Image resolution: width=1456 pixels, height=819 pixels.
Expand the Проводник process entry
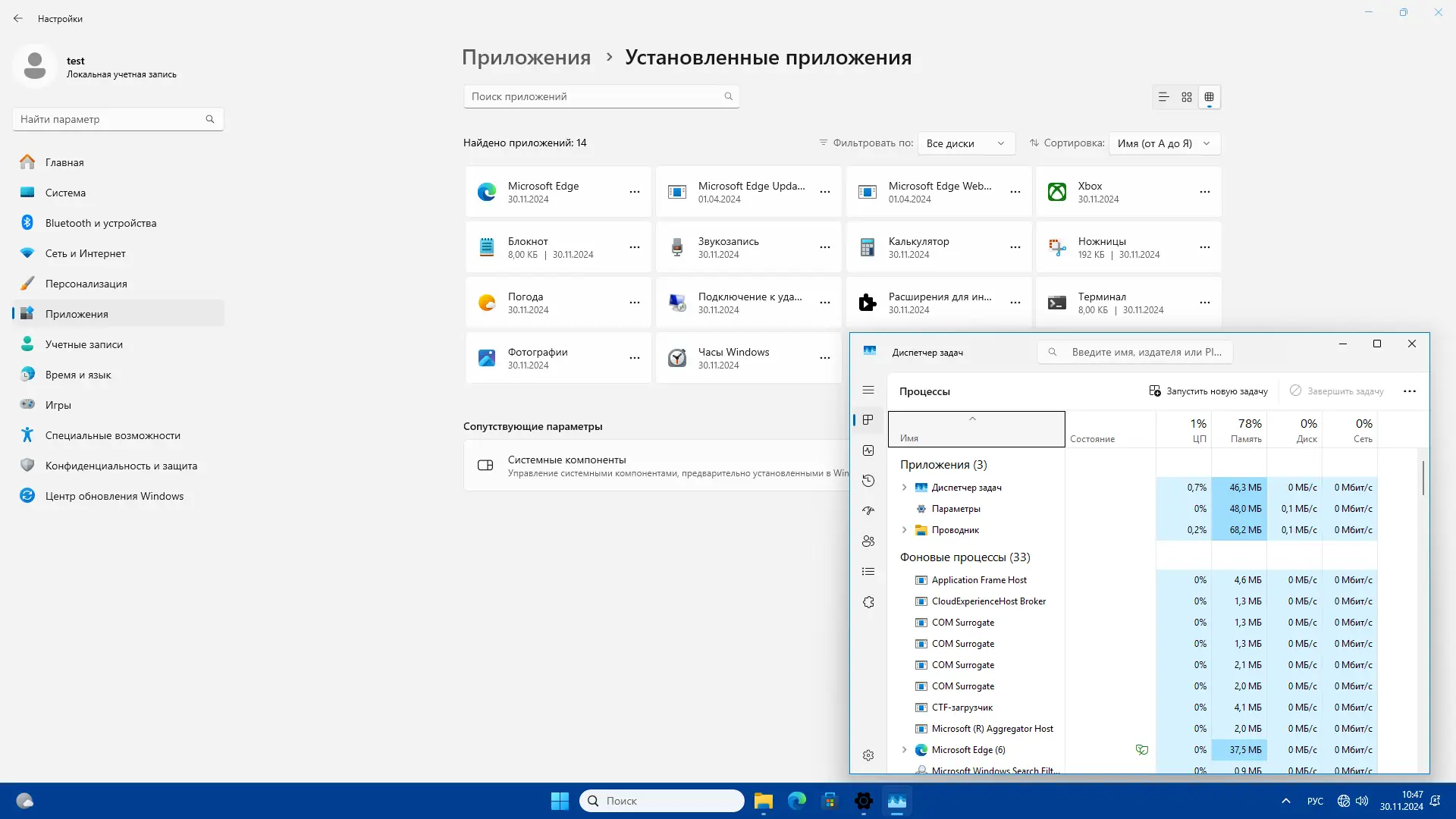(x=904, y=530)
